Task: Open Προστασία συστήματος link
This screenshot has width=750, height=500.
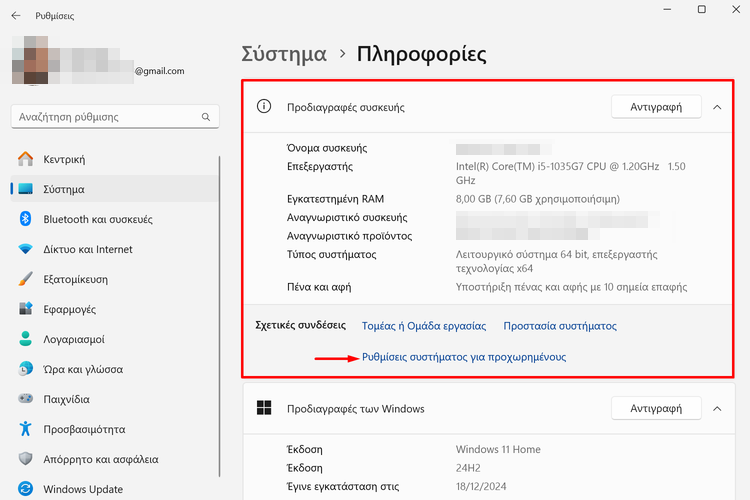Action: tap(560, 326)
